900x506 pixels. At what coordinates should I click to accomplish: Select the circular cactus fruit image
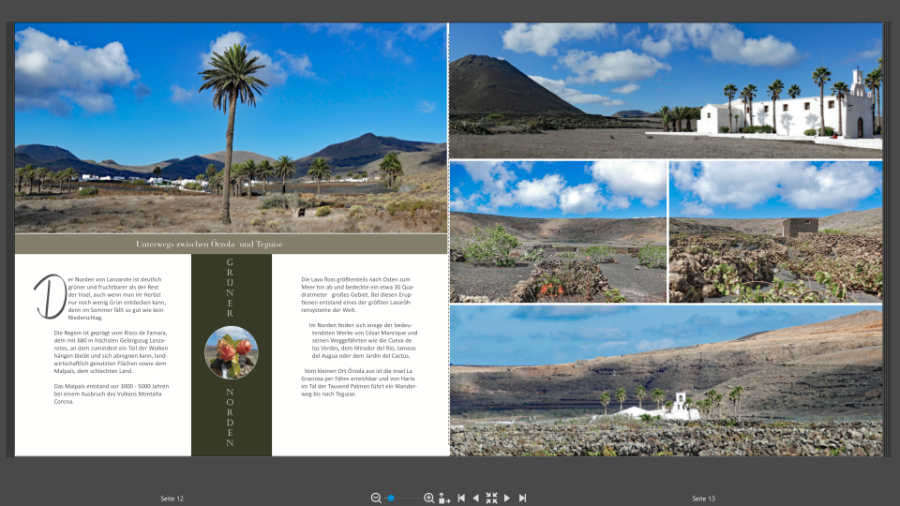coord(231,352)
